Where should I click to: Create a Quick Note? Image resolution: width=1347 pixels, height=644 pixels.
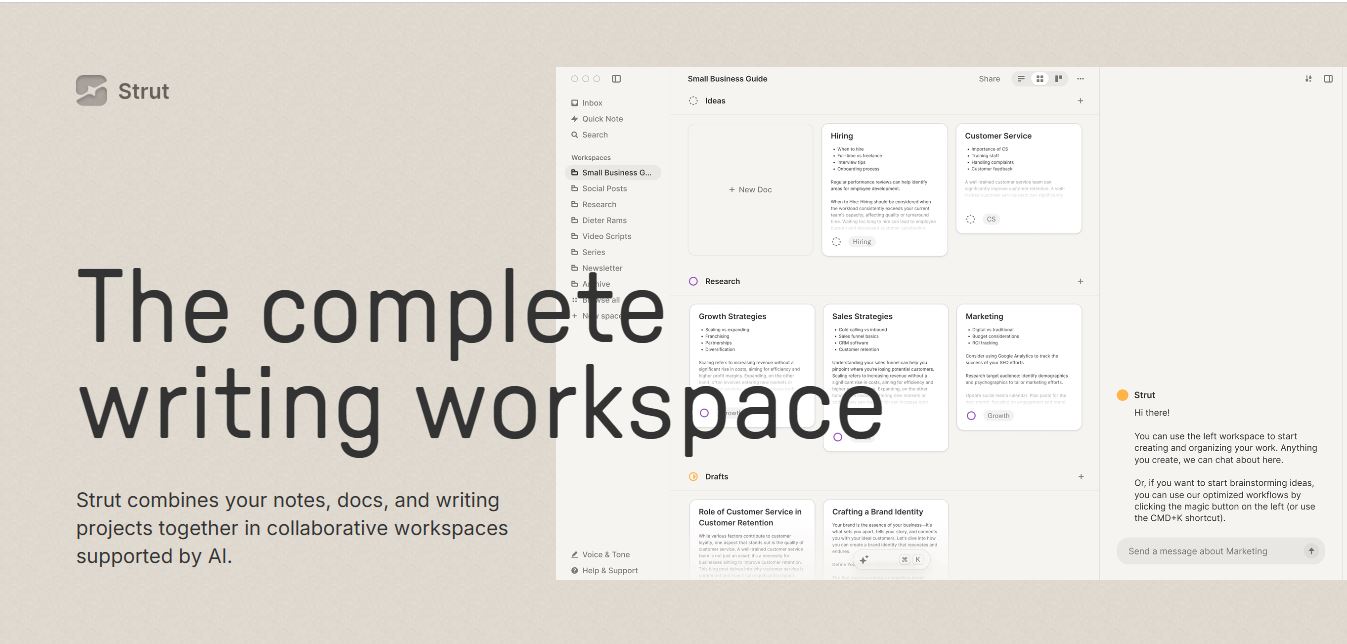[x=602, y=119]
